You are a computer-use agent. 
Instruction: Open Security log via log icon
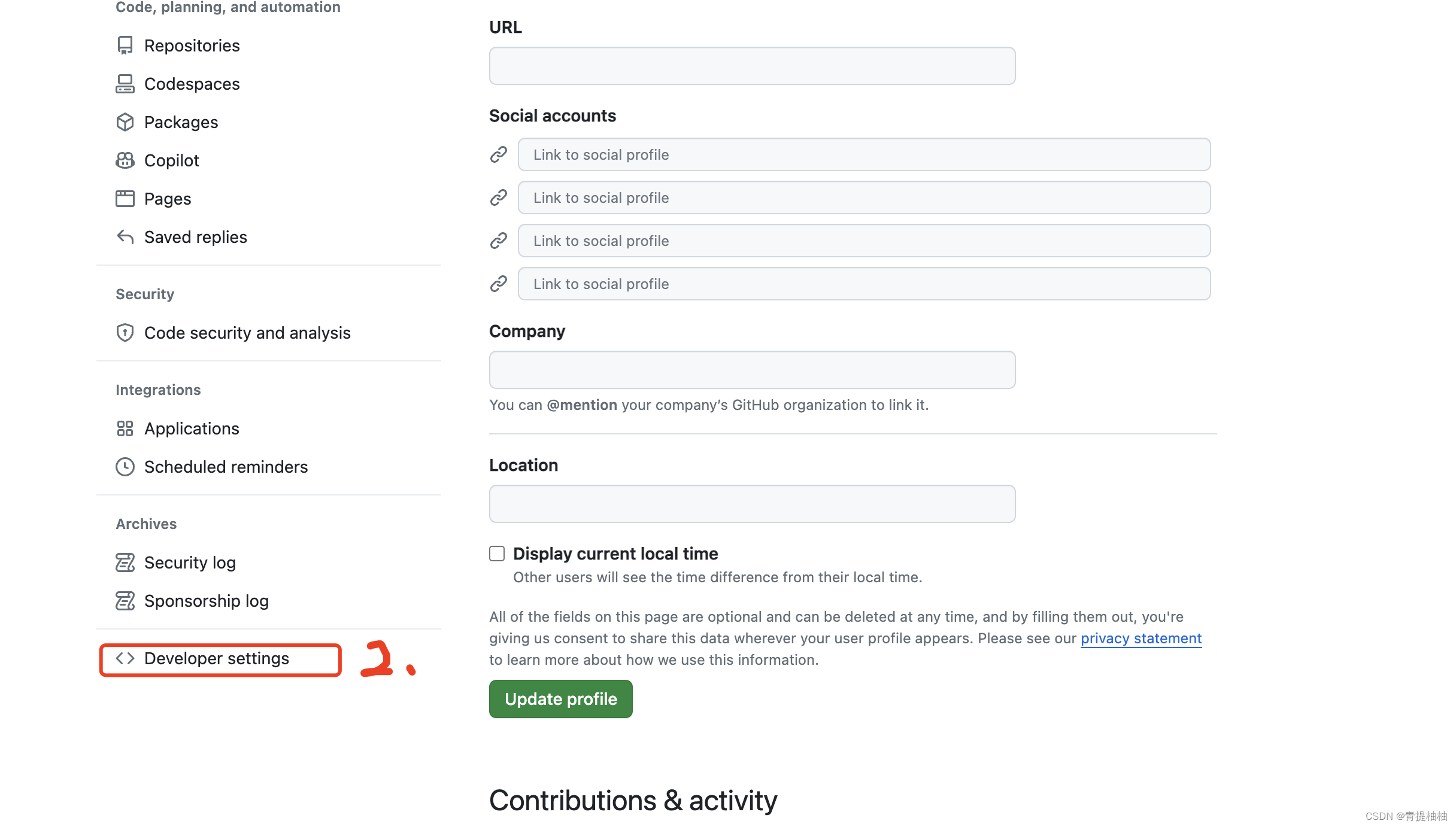[x=125, y=563]
